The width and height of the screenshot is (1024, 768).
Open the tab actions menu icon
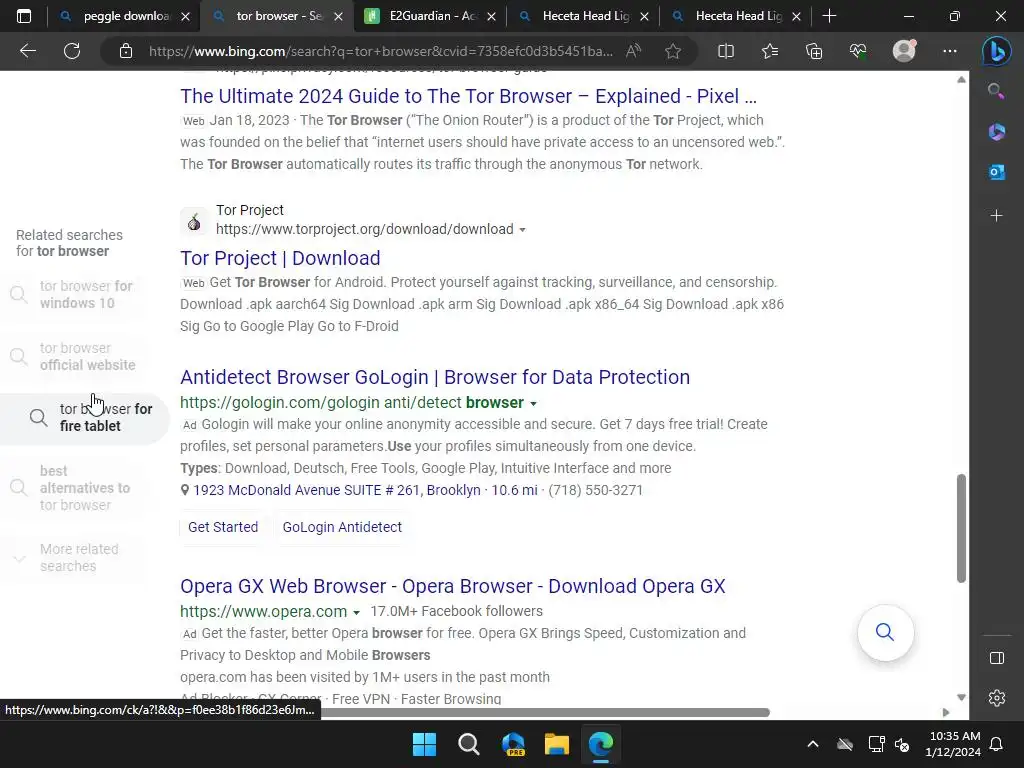24,16
